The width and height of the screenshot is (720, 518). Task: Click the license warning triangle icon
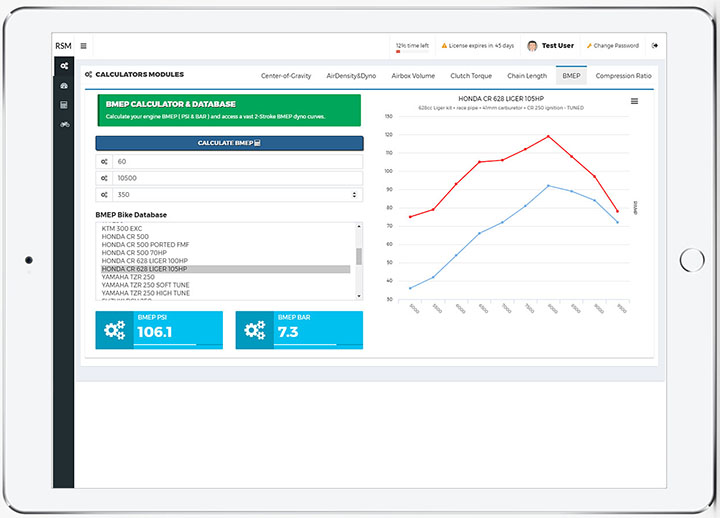tap(444, 46)
